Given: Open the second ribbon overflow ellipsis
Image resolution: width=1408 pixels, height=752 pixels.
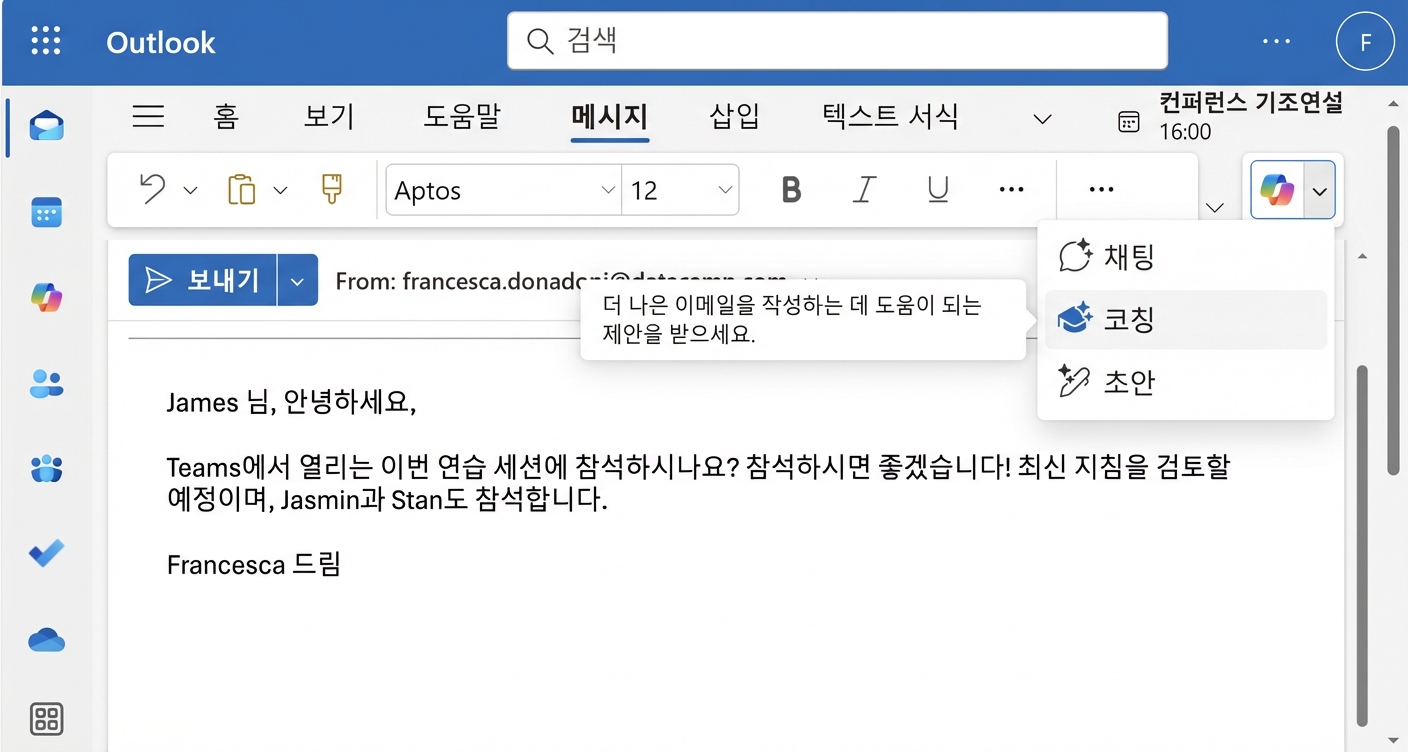Looking at the screenshot, I should [x=1101, y=189].
